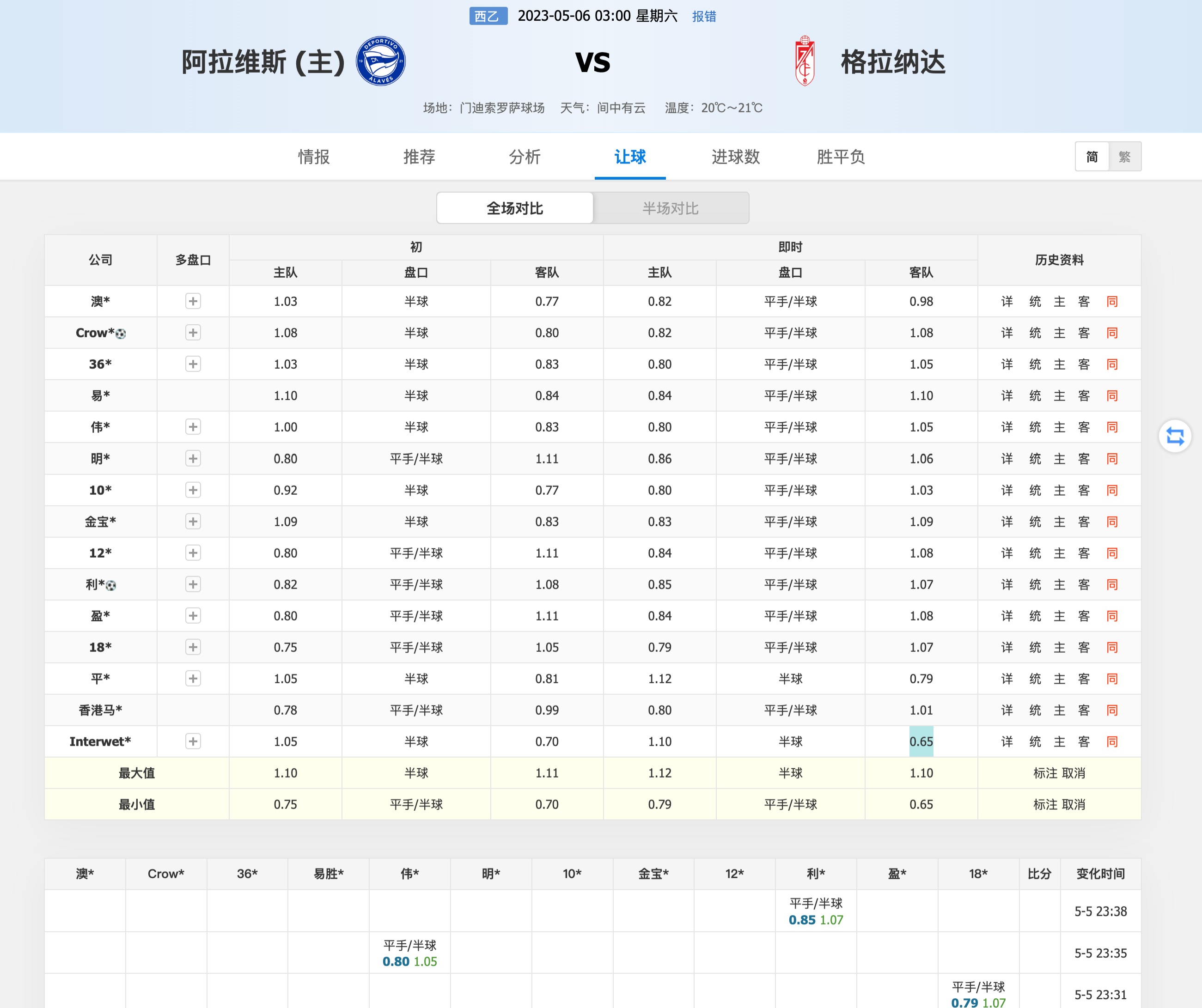Expand multi-handicap plus for 澳* row

click(x=193, y=302)
